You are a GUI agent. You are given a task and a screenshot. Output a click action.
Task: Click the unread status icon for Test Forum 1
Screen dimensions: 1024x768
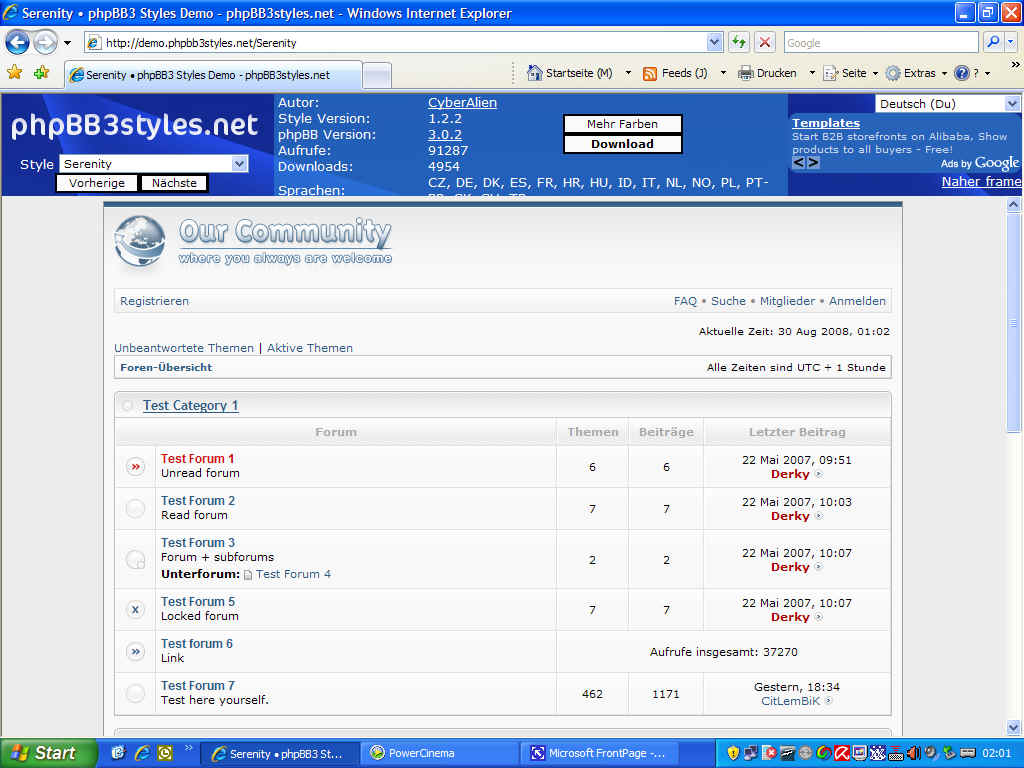coord(135,467)
